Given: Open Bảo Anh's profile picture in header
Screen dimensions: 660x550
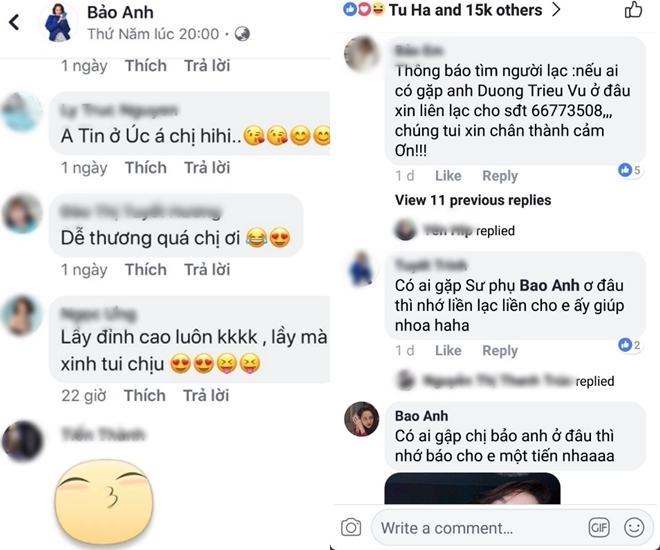Looking at the screenshot, I should pyautogui.click(x=58, y=23).
